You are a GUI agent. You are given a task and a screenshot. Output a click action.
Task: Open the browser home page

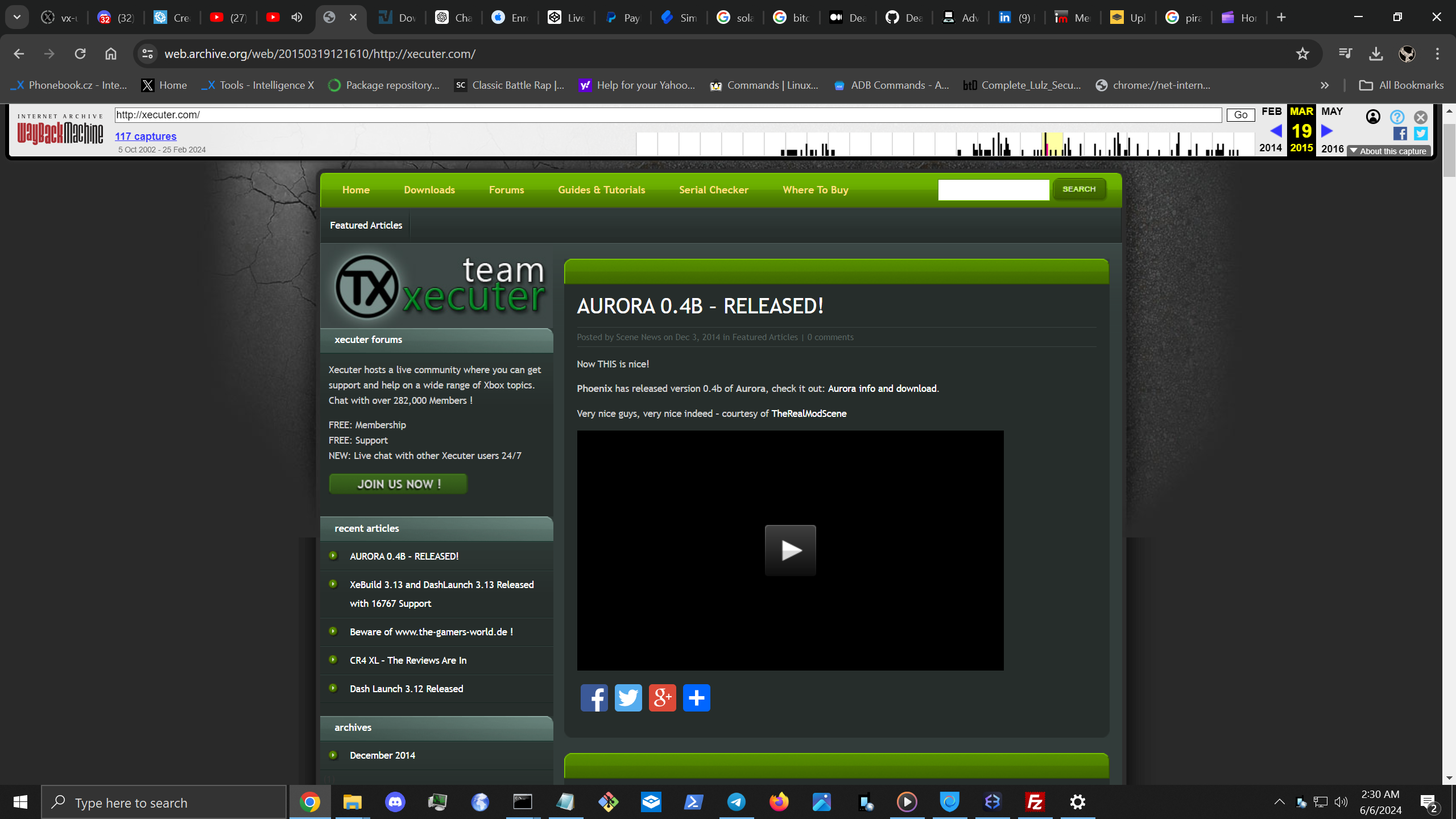[x=110, y=54]
